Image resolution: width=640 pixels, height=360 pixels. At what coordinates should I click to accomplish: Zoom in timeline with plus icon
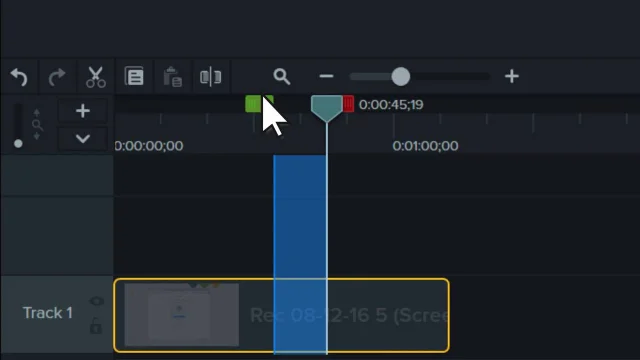(x=511, y=76)
